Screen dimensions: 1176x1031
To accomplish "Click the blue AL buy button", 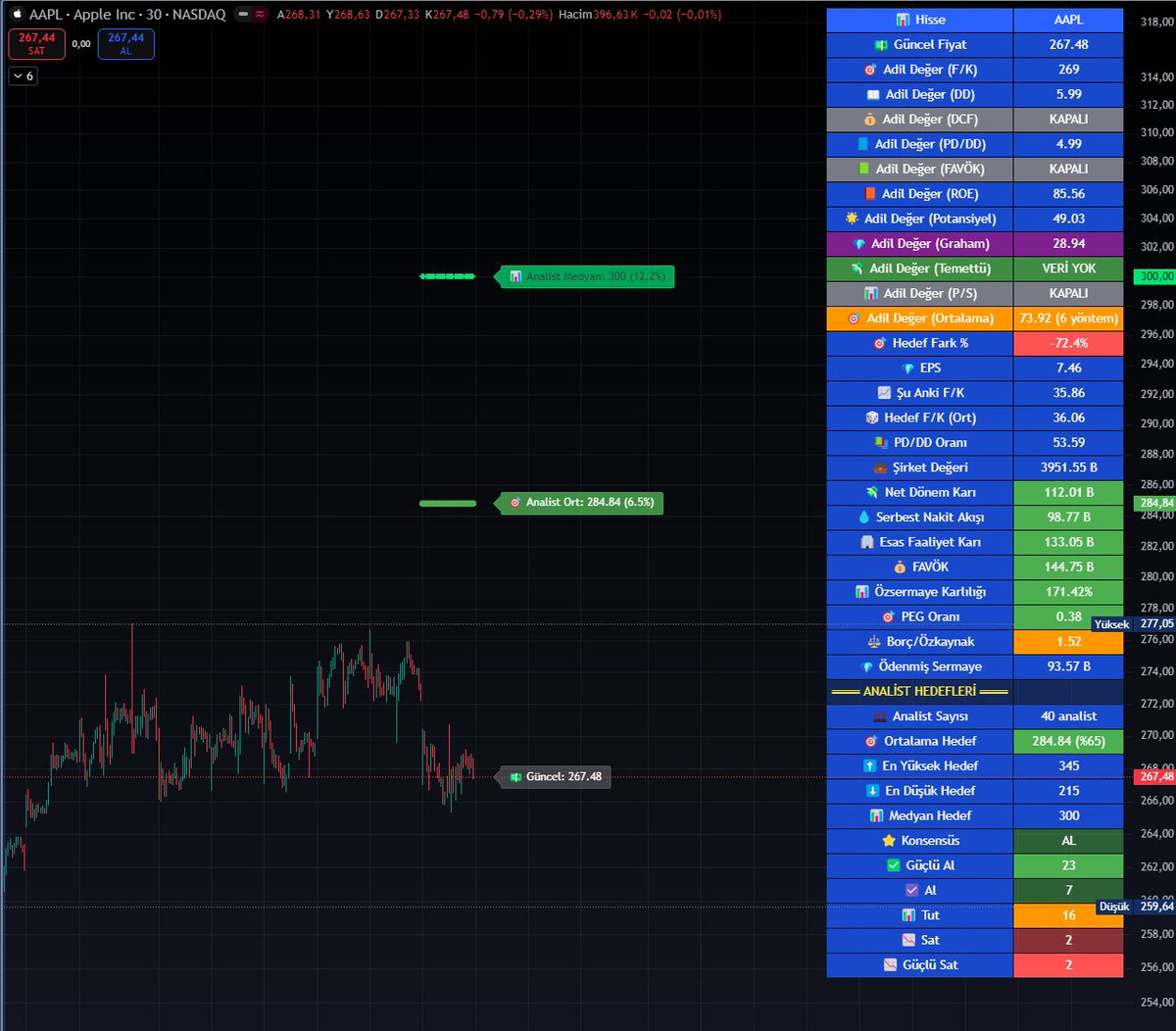I will point(125,43).
